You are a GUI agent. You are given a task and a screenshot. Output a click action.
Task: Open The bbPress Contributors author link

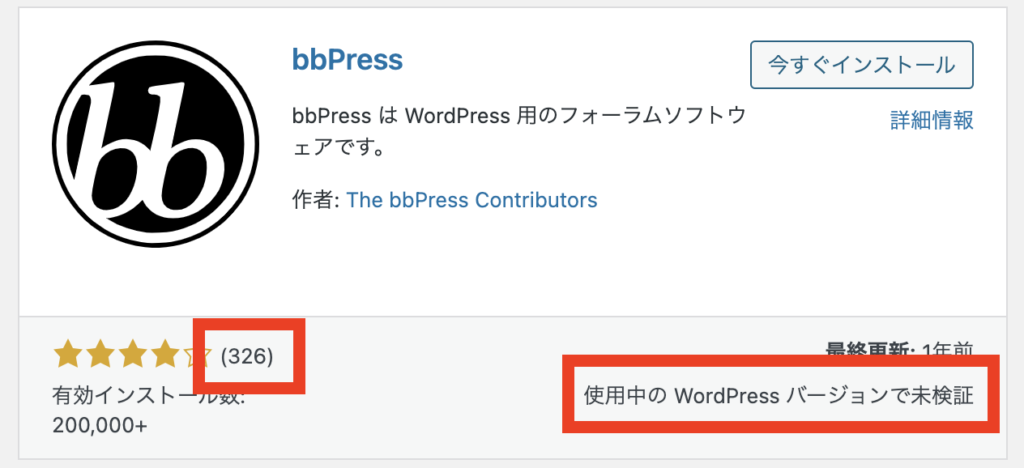pyautogui.click(x=472, y=199)
